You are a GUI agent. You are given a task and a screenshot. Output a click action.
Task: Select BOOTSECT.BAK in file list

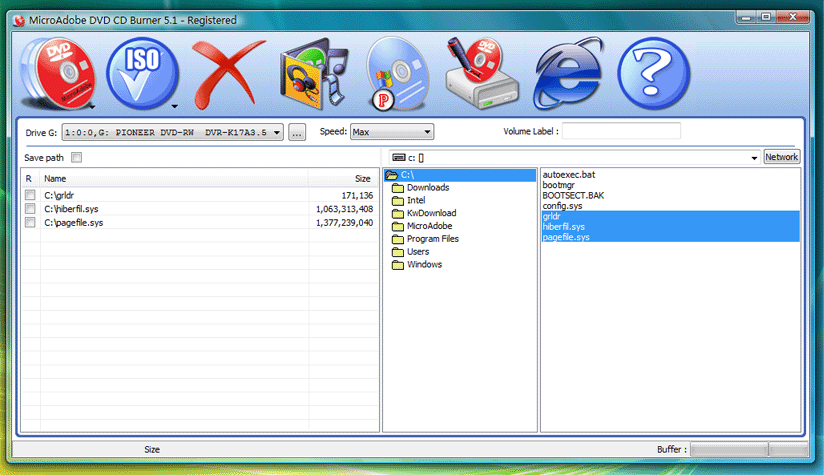pyautogui.click(x=573, y=195)
